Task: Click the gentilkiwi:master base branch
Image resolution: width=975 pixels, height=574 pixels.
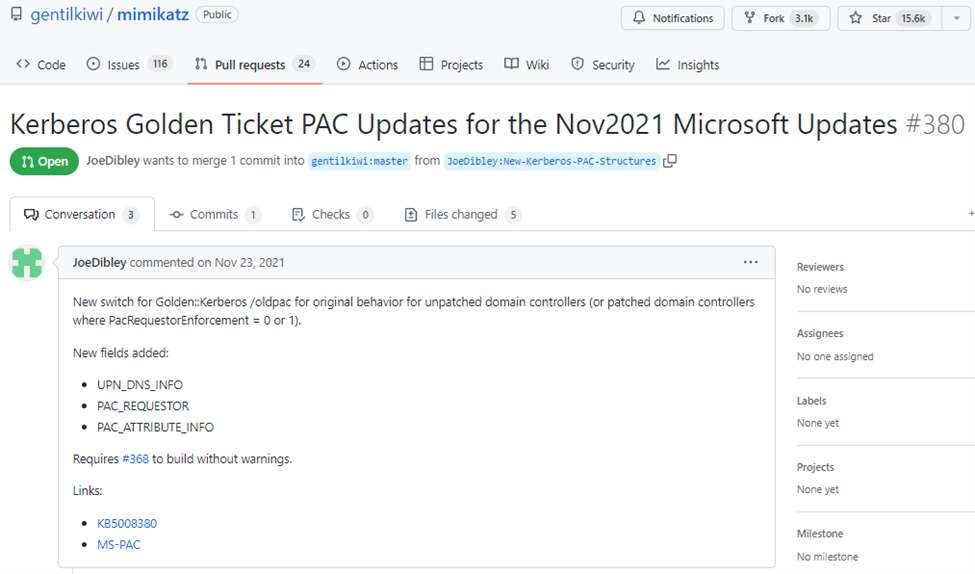Action: tap(359, 161)
